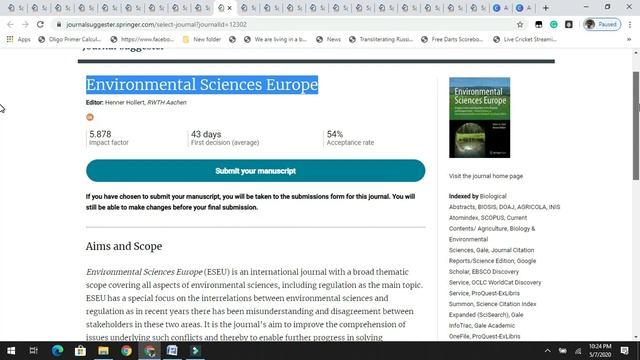The height and width of the screenshot is (360, 640).
Task: Open the journal cover thumbnail
Action: click(x=480, y=118)
